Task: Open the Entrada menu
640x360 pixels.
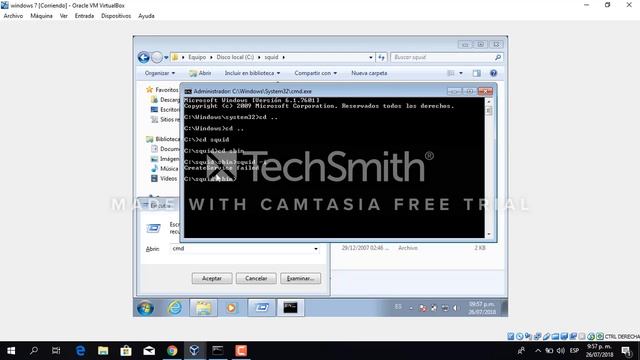Action: click(x=84, y=16)
